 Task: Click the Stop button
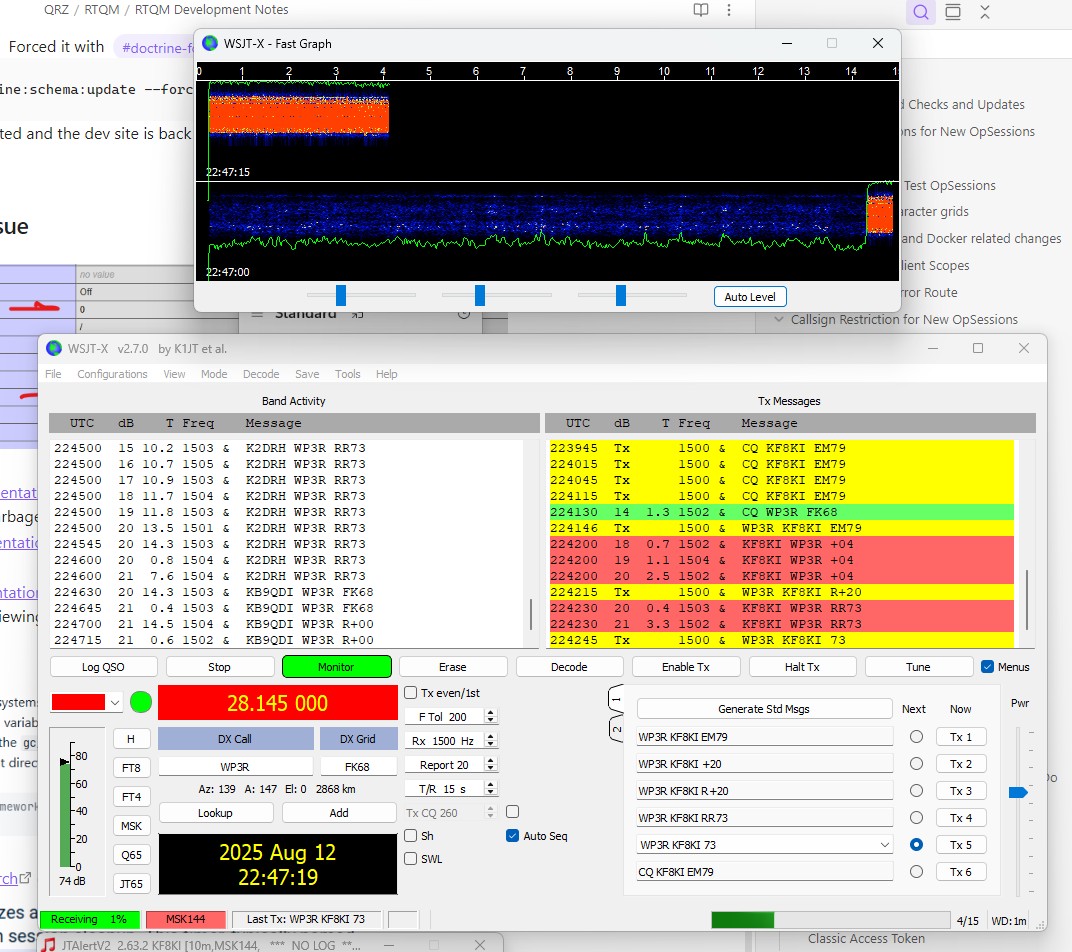[219, 667]
